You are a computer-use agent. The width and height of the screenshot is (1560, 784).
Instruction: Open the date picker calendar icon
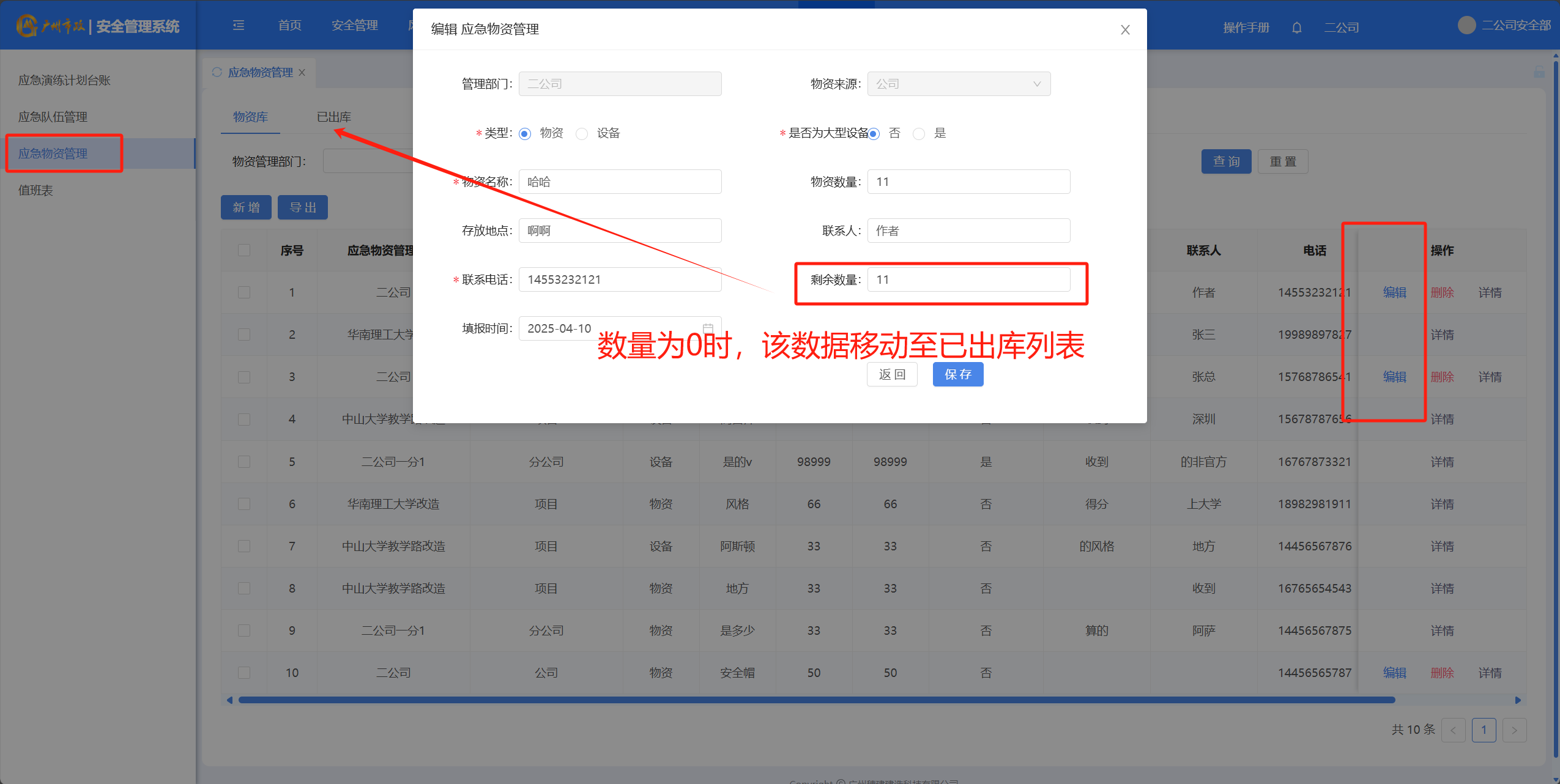(708, 328)
